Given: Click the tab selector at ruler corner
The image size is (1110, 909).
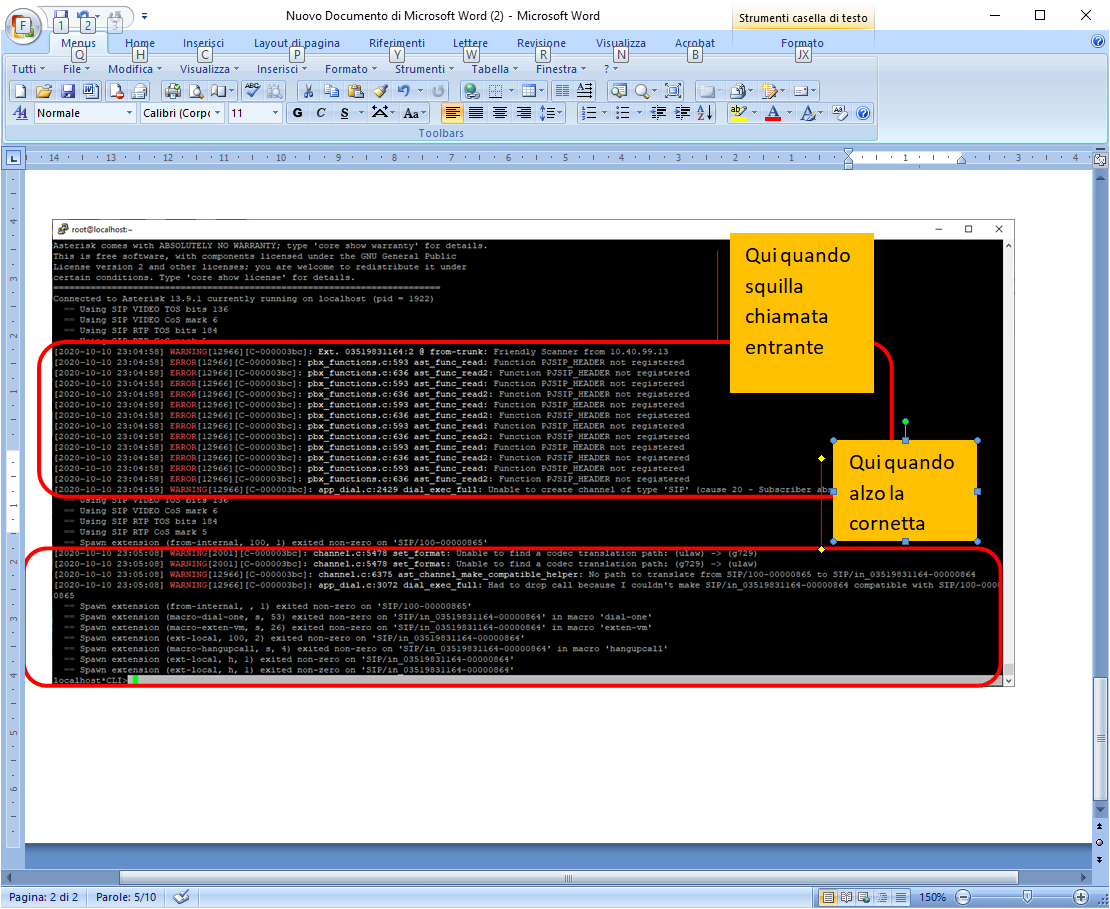Looking at the screenshot, I should point(13,158).
